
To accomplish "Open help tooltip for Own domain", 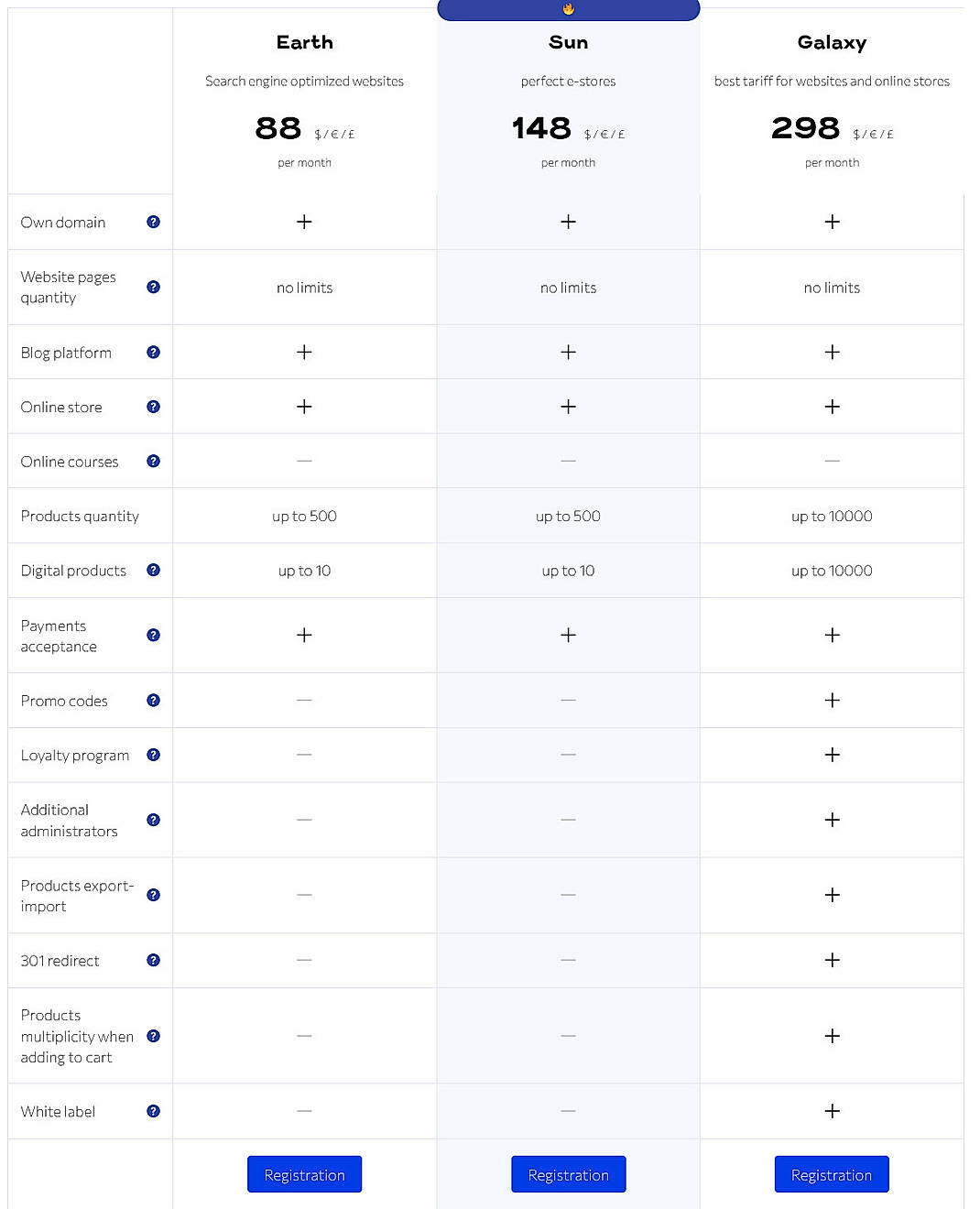I will pos(153,221).
